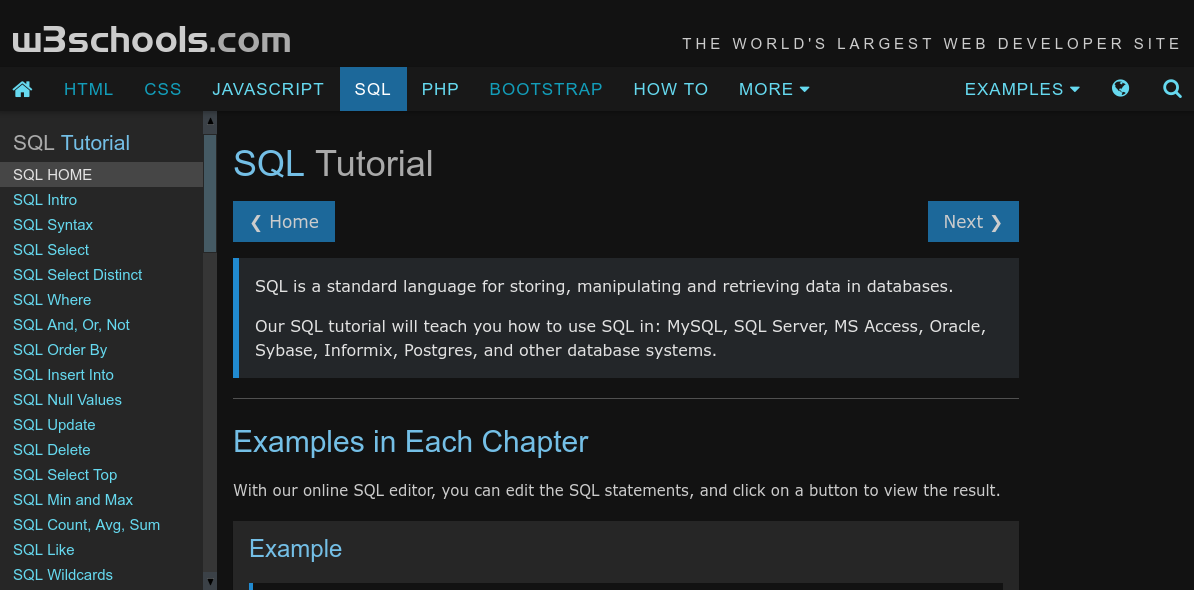
Task: Click the Home button below the title
Action: click(x=284, y=221)
